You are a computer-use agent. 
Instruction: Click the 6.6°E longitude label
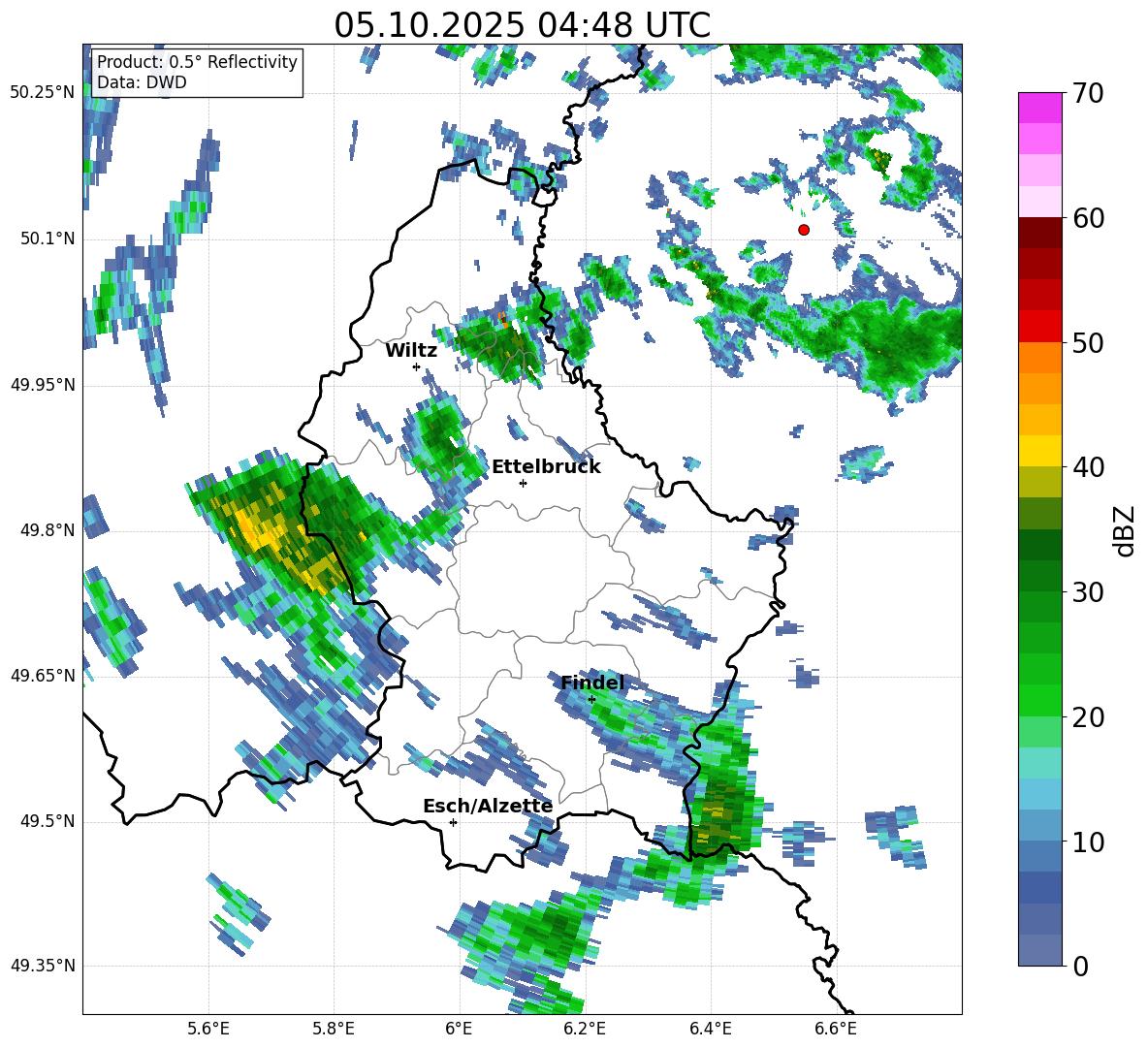pos(836,1029)
